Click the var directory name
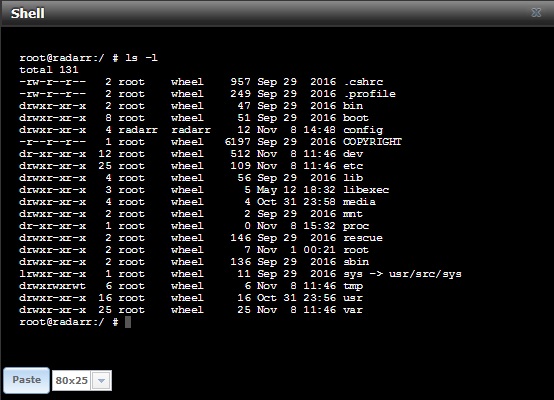The width and height of the screenshot is (554, 400). [x=353, y=310]
